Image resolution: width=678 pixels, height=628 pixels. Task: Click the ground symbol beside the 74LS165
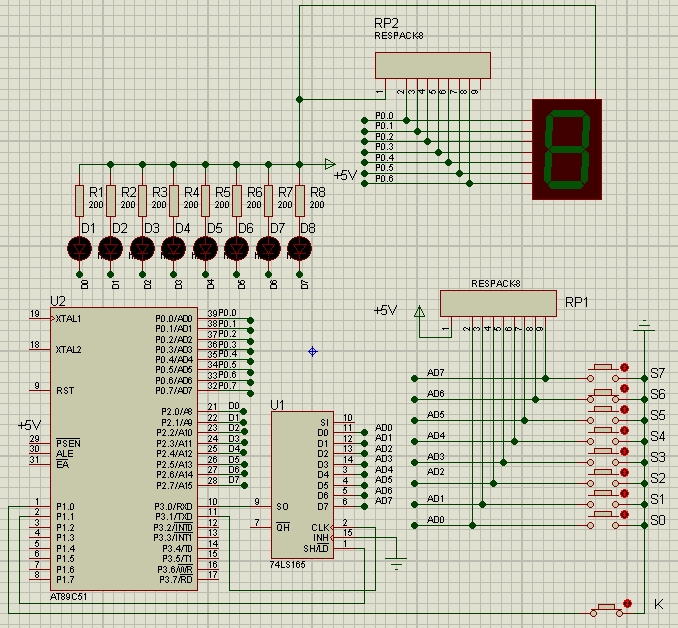[x=396, y=562]
